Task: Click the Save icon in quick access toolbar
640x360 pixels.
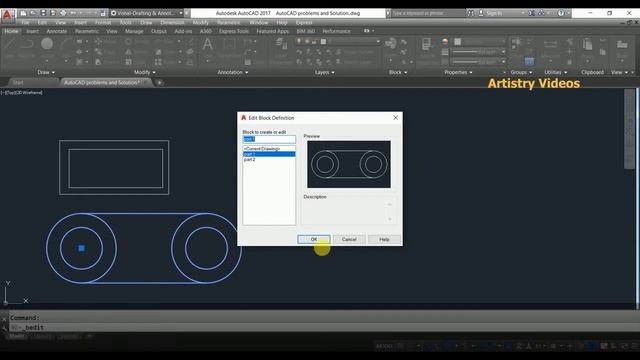Action: [x=43, y=13]
